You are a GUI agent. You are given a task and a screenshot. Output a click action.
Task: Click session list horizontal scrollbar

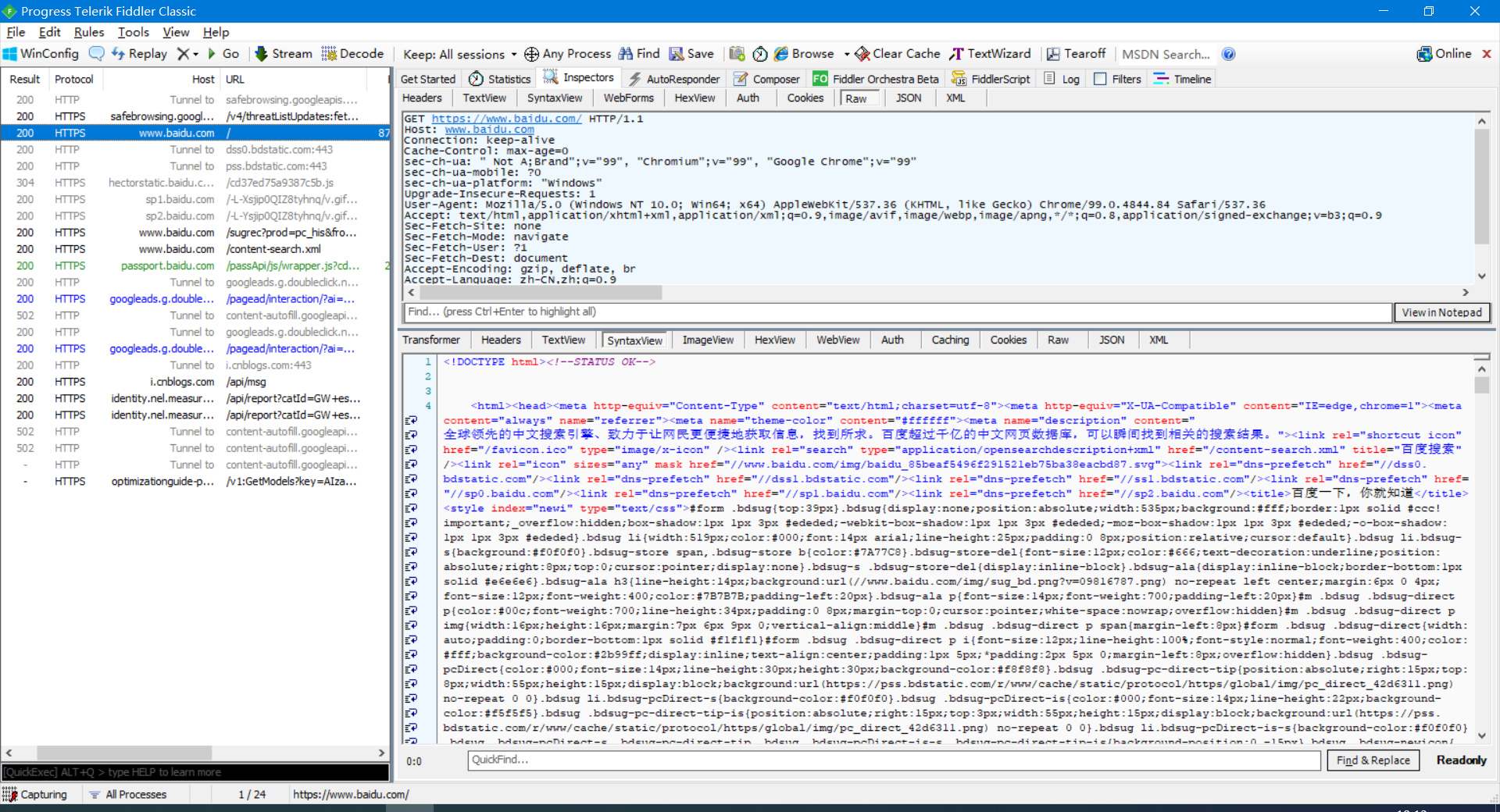click(x=123, y=753)
